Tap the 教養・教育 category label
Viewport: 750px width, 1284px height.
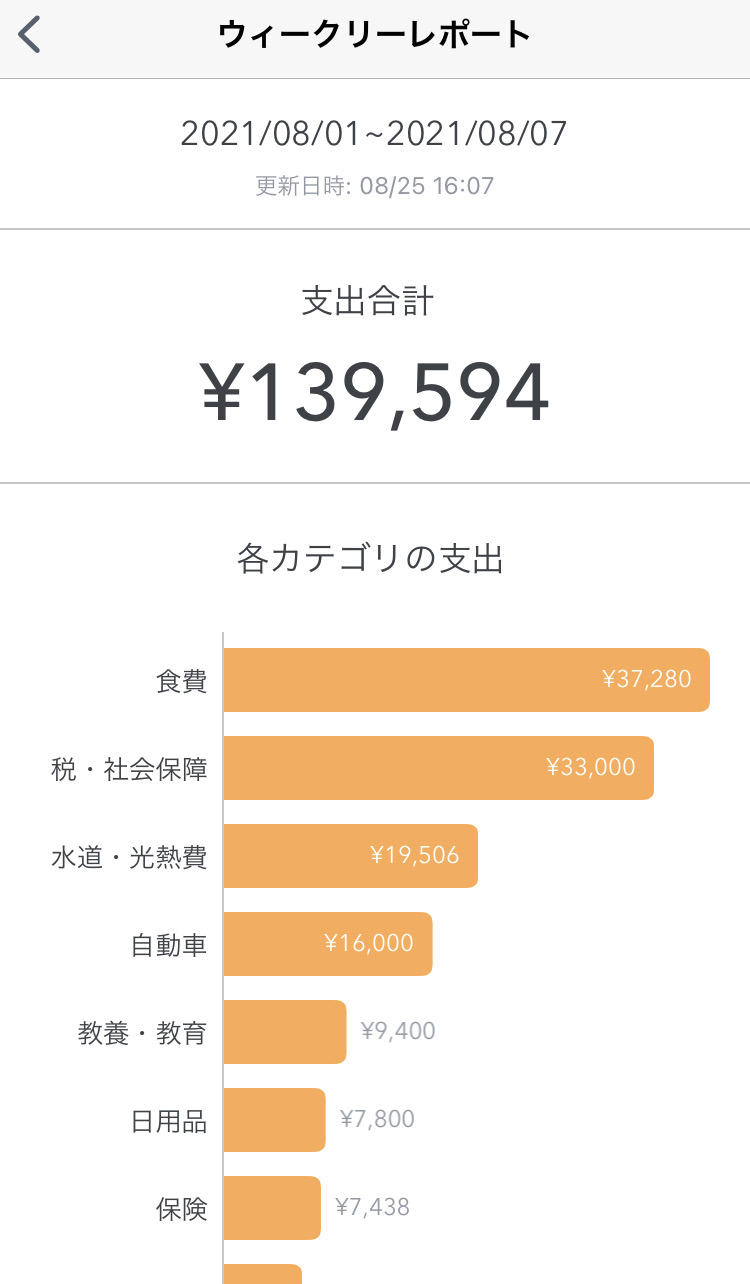point(142,1033)
